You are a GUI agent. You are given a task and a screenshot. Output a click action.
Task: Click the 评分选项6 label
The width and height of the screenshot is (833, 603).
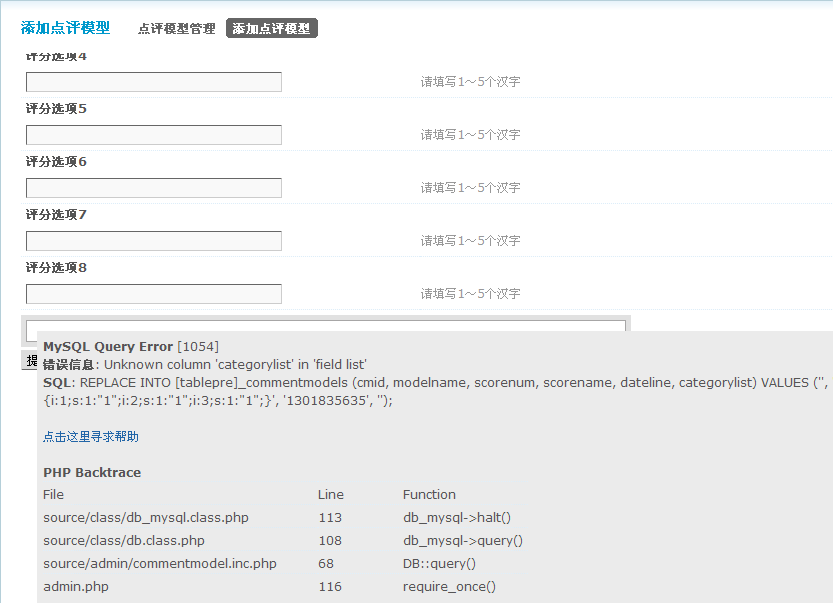(x=56, y=162)
